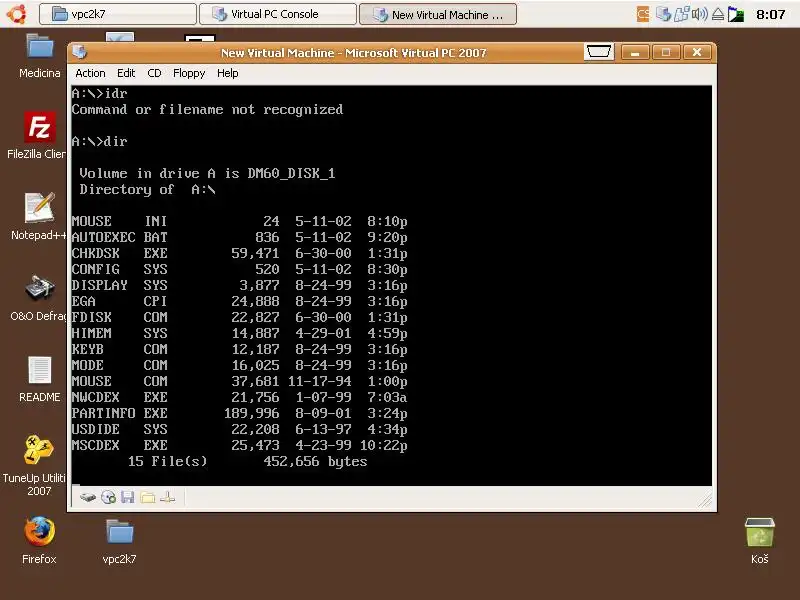Screen dimensions: 800x600
Task: Click the EGA CPI file row
Action: pos(239,301)
